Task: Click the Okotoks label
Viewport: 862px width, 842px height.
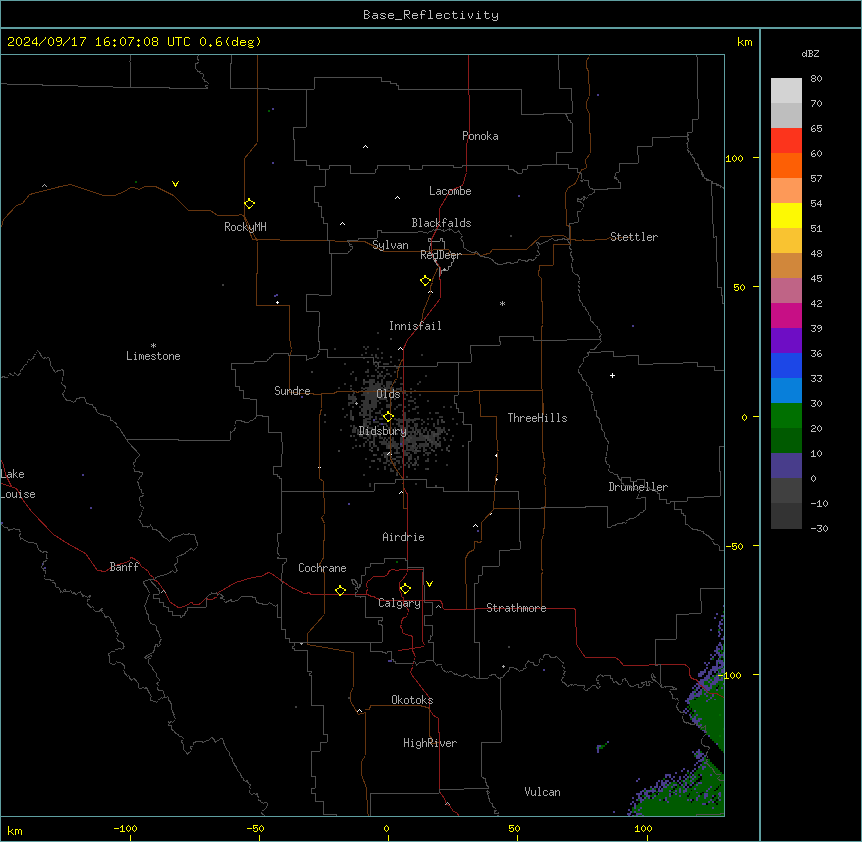Action: [x=412, y=700]
